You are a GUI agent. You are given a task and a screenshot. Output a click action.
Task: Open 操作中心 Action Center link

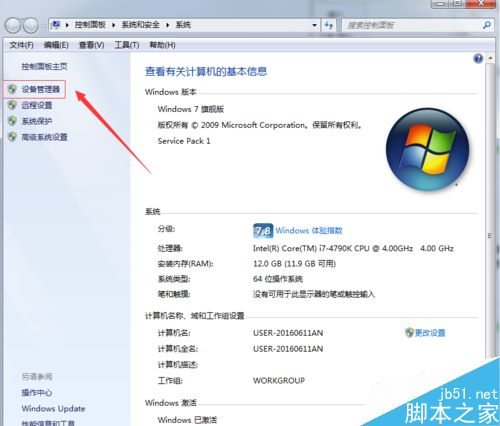[x=37, y=393]
